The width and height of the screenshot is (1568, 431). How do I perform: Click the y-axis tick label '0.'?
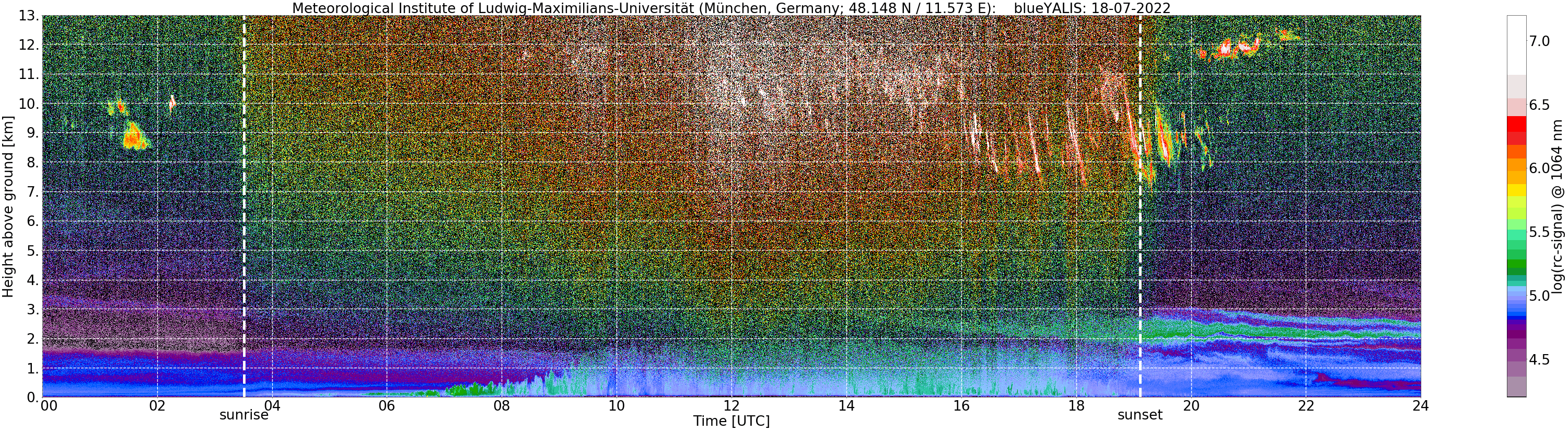[x=33, y=397]
